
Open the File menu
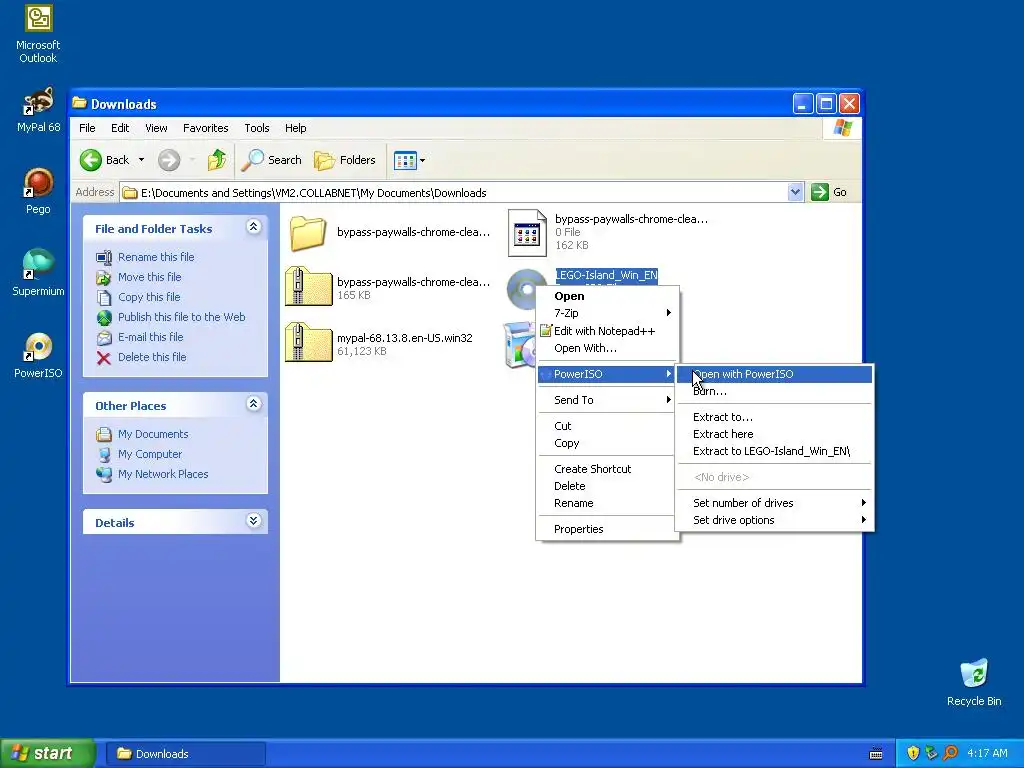pos(87,128)
